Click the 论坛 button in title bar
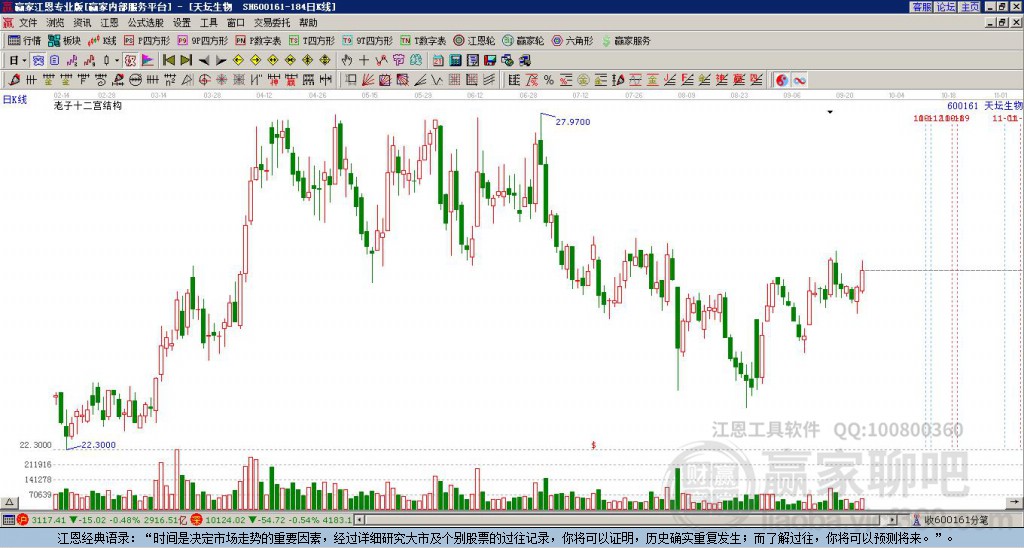This screenshot has width=1024, height=548. click(x=946, y=7)
